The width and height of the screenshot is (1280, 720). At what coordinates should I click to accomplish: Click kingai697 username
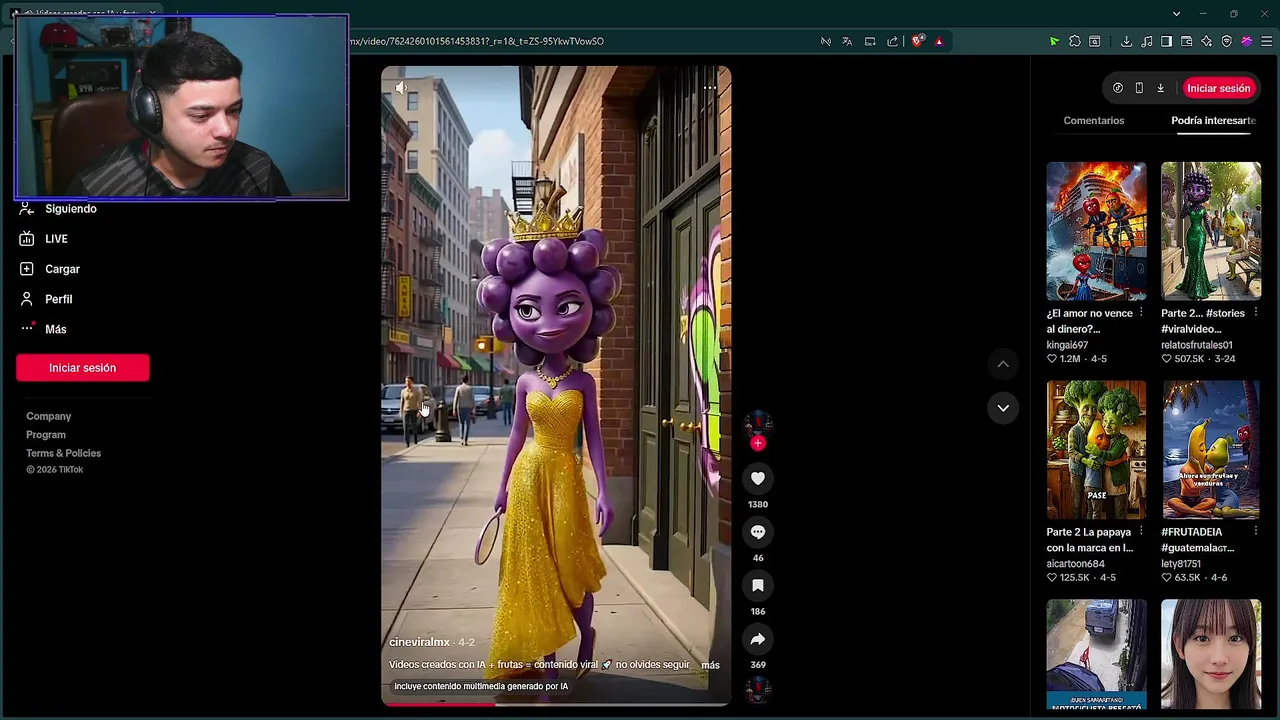(1067, 345)
